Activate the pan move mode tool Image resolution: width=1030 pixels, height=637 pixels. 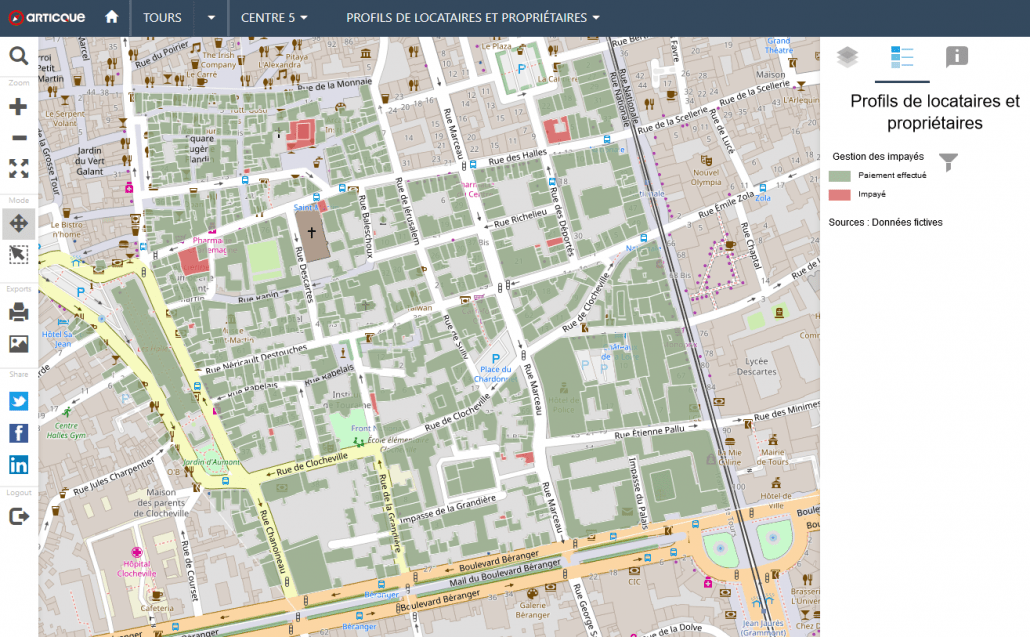tap(18, 224)
